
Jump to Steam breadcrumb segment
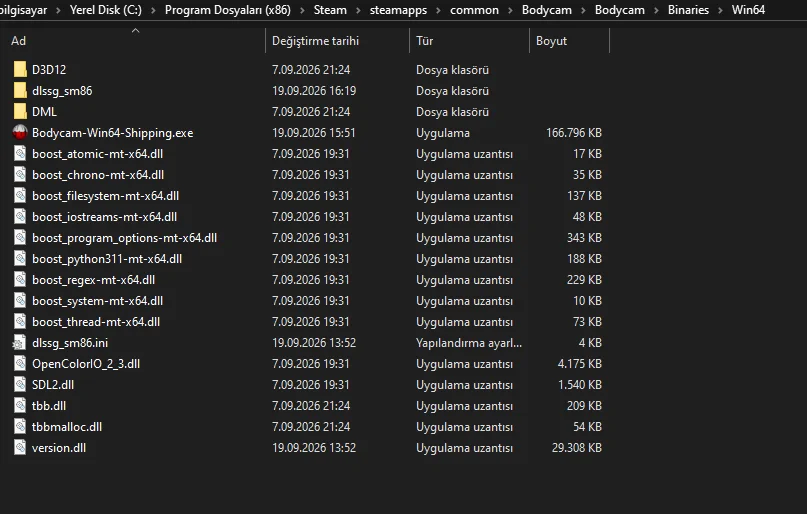[330, 10]
